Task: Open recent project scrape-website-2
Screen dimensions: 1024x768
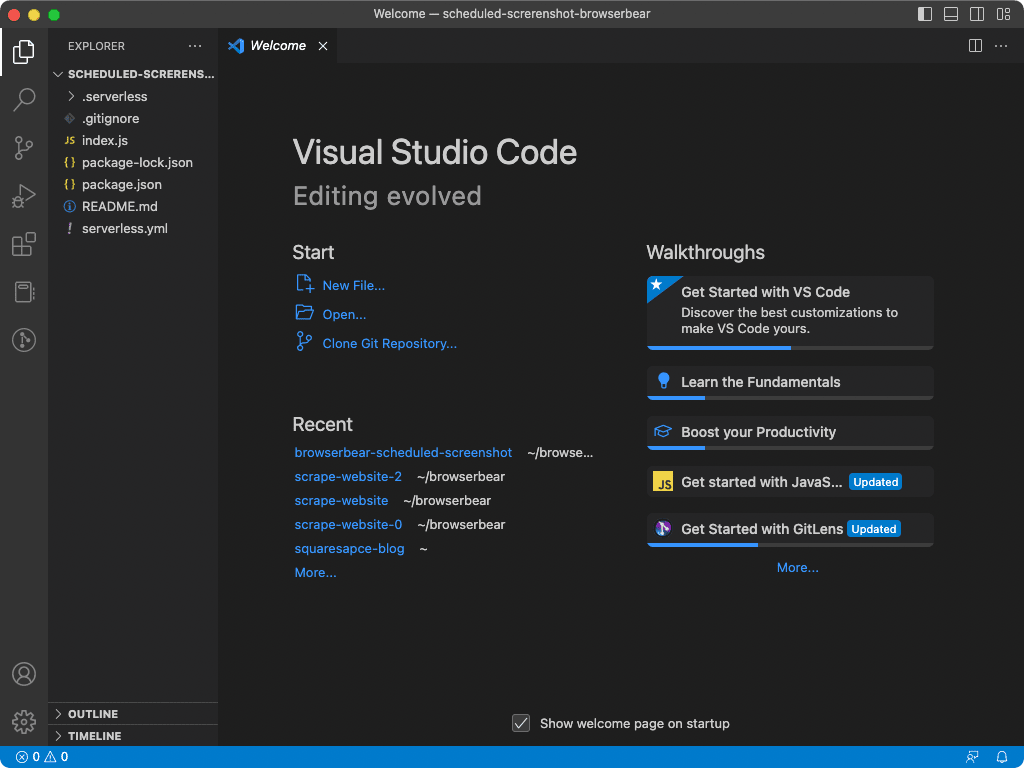Action: coord(348,477)
